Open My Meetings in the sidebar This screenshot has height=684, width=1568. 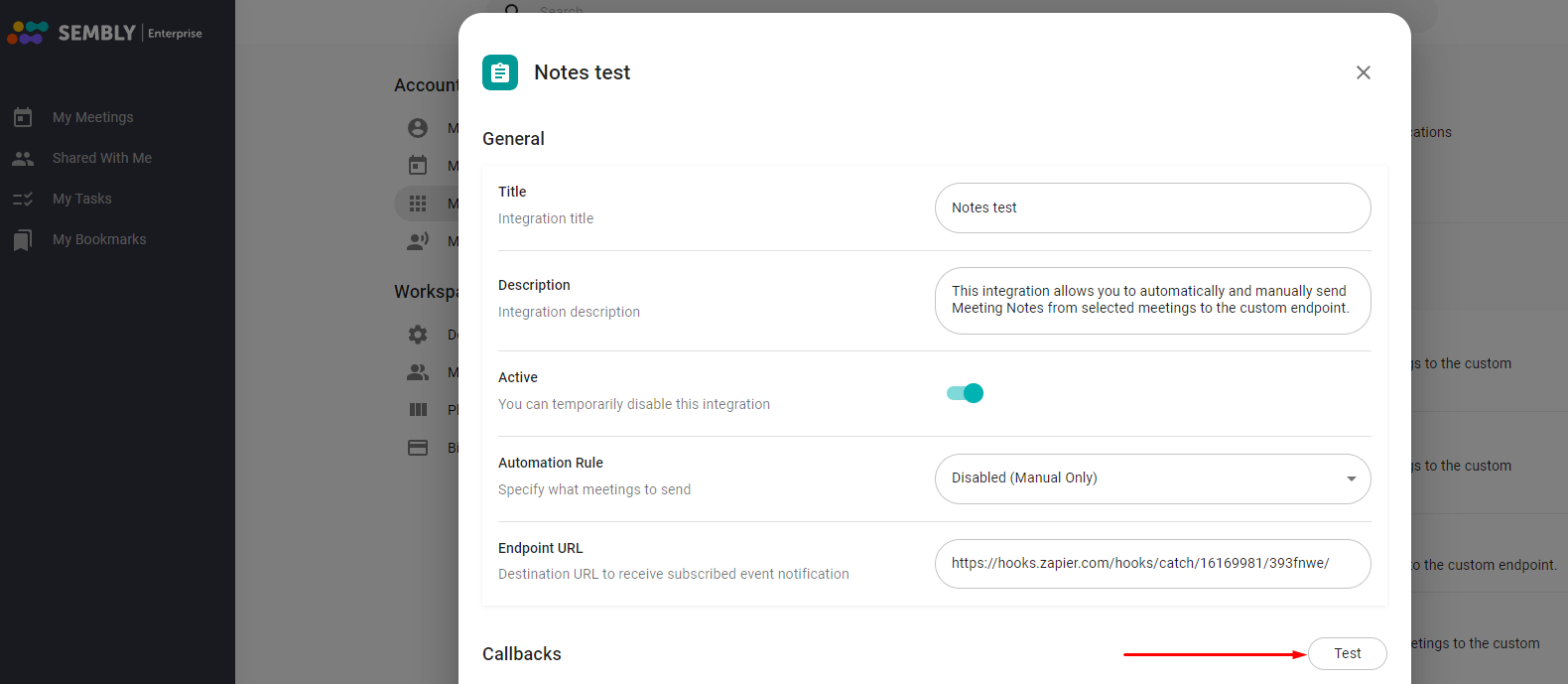point(92,117)
